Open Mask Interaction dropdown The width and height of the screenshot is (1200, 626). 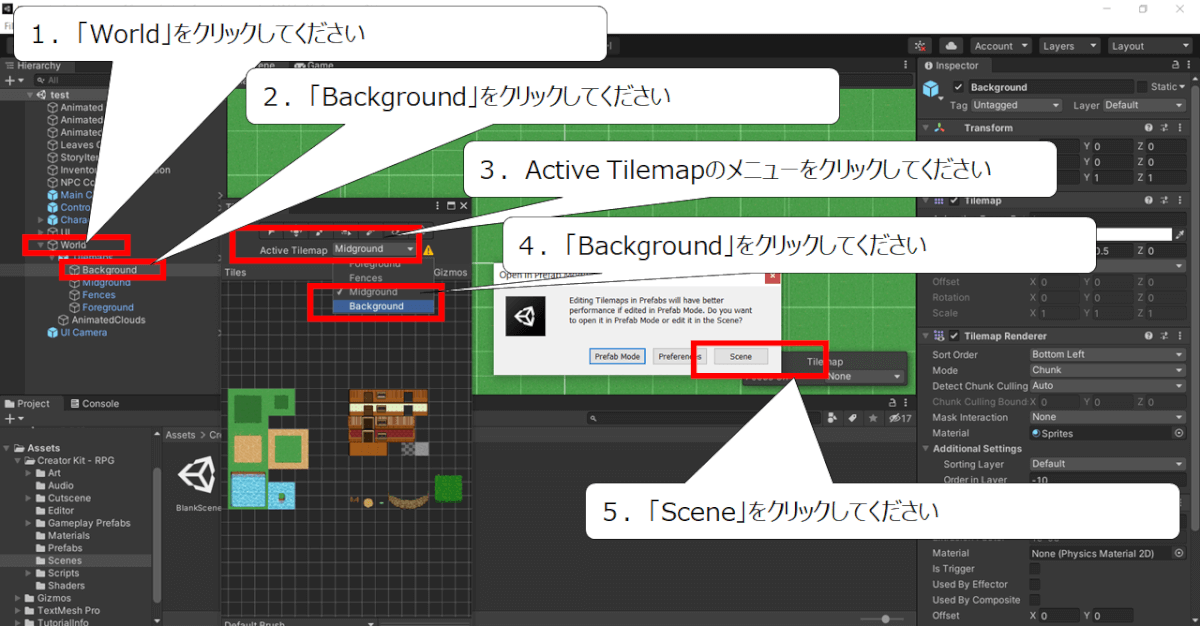(x=1108, y=417)
